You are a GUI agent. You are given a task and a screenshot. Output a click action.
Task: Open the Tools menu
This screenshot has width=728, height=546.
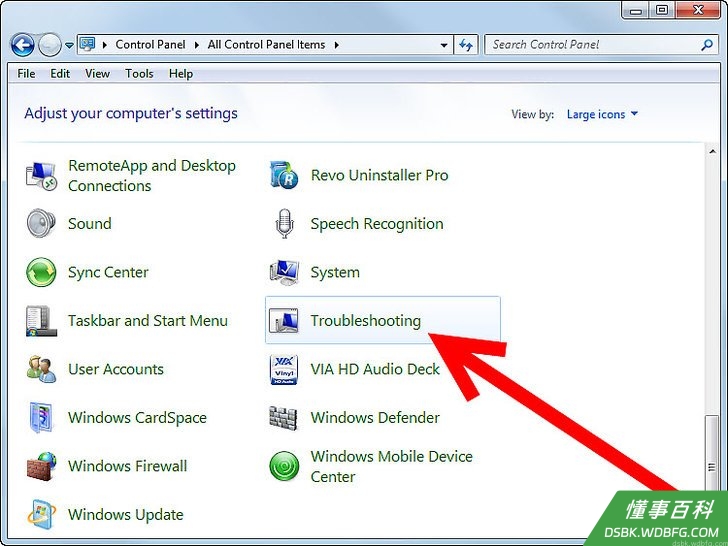coord(139,74)
